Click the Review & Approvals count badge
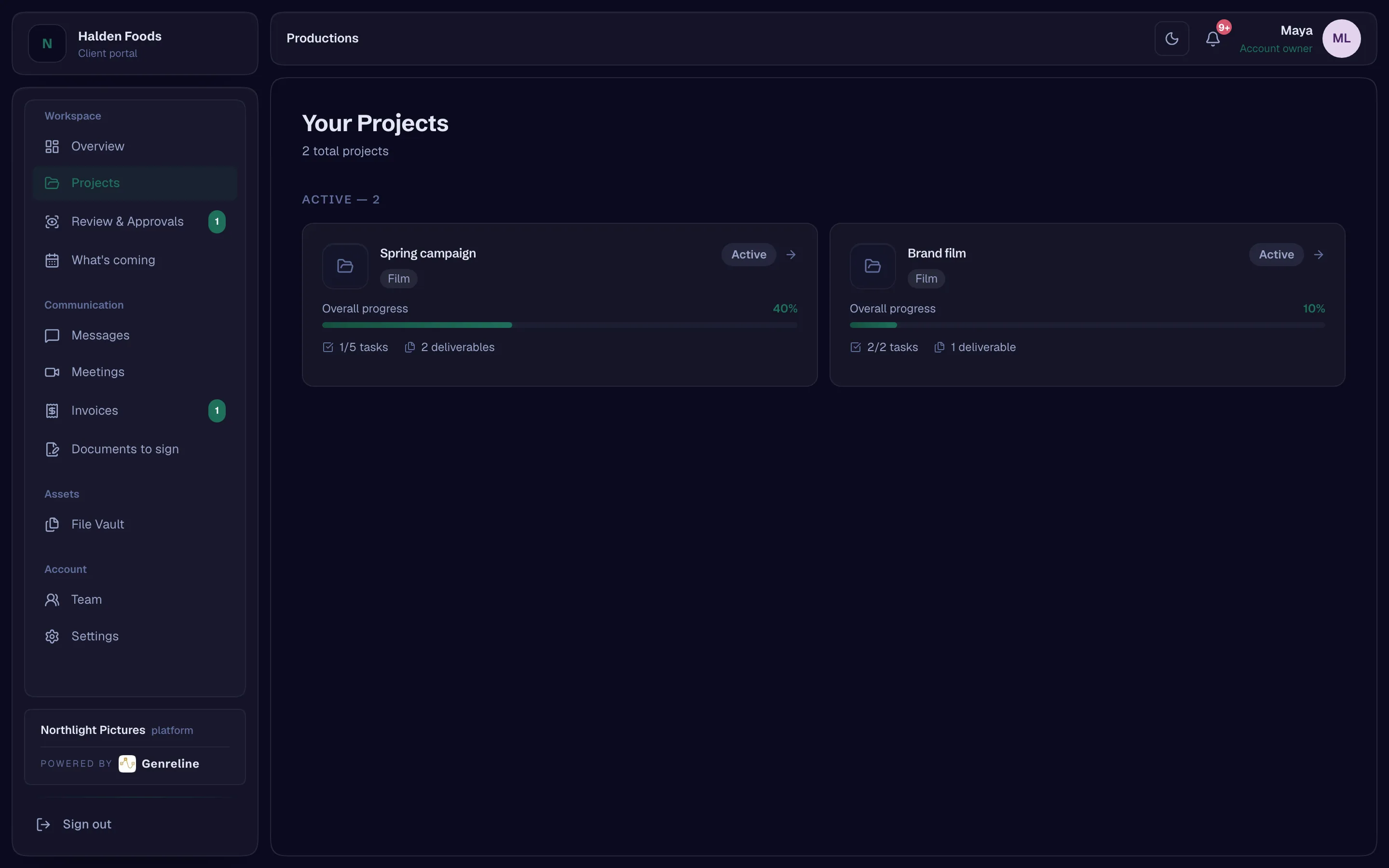1389x868 pixels. pyautogui.click(x=217, y=222)
